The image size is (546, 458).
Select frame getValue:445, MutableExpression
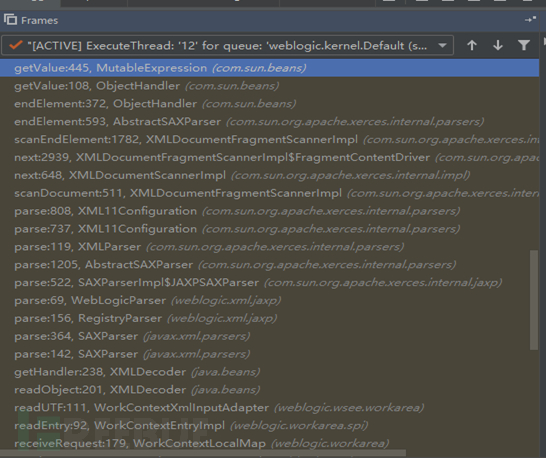coord(270,68)
